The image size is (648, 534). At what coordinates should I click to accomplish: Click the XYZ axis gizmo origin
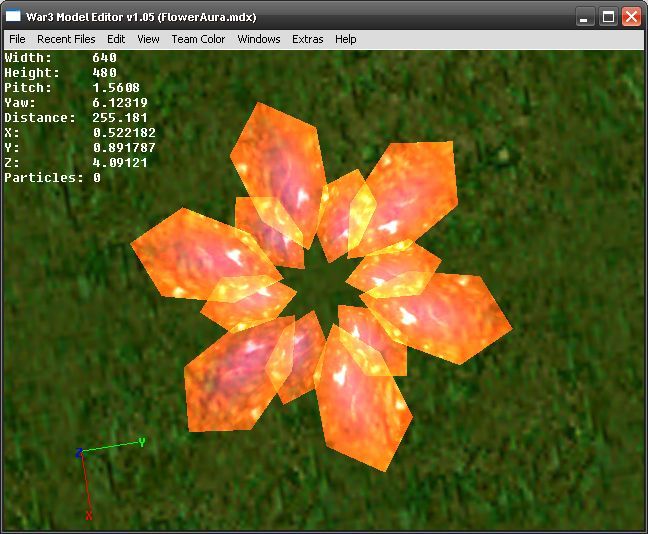tap(81, 453)
